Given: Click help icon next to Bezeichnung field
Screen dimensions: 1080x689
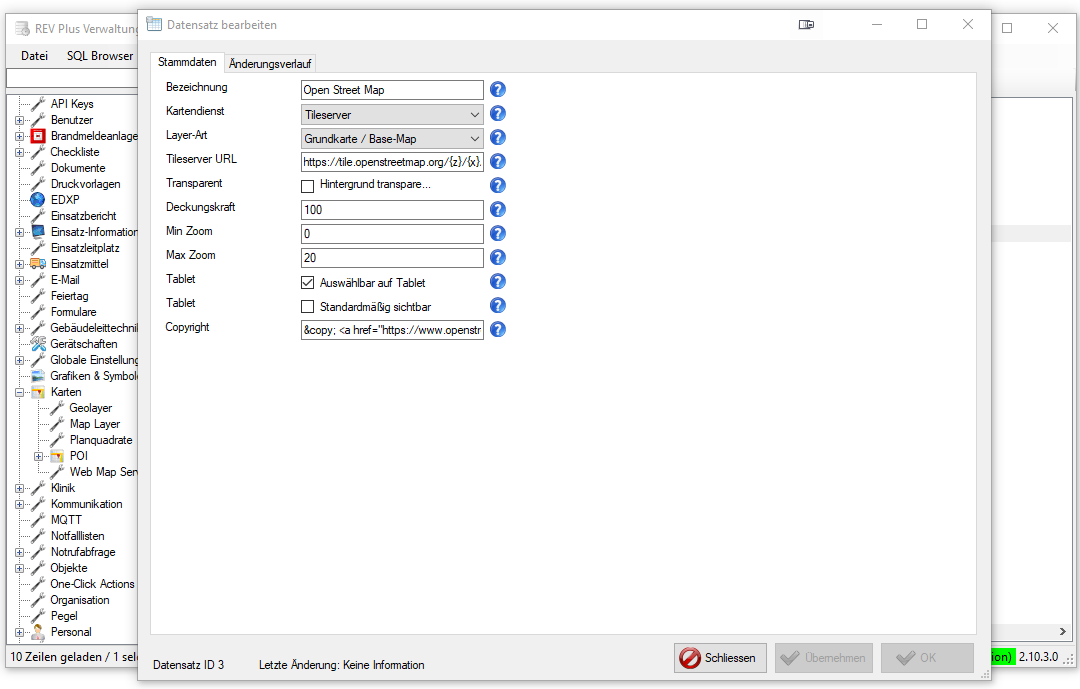Looking at the screenshot, I should [498, 90].
